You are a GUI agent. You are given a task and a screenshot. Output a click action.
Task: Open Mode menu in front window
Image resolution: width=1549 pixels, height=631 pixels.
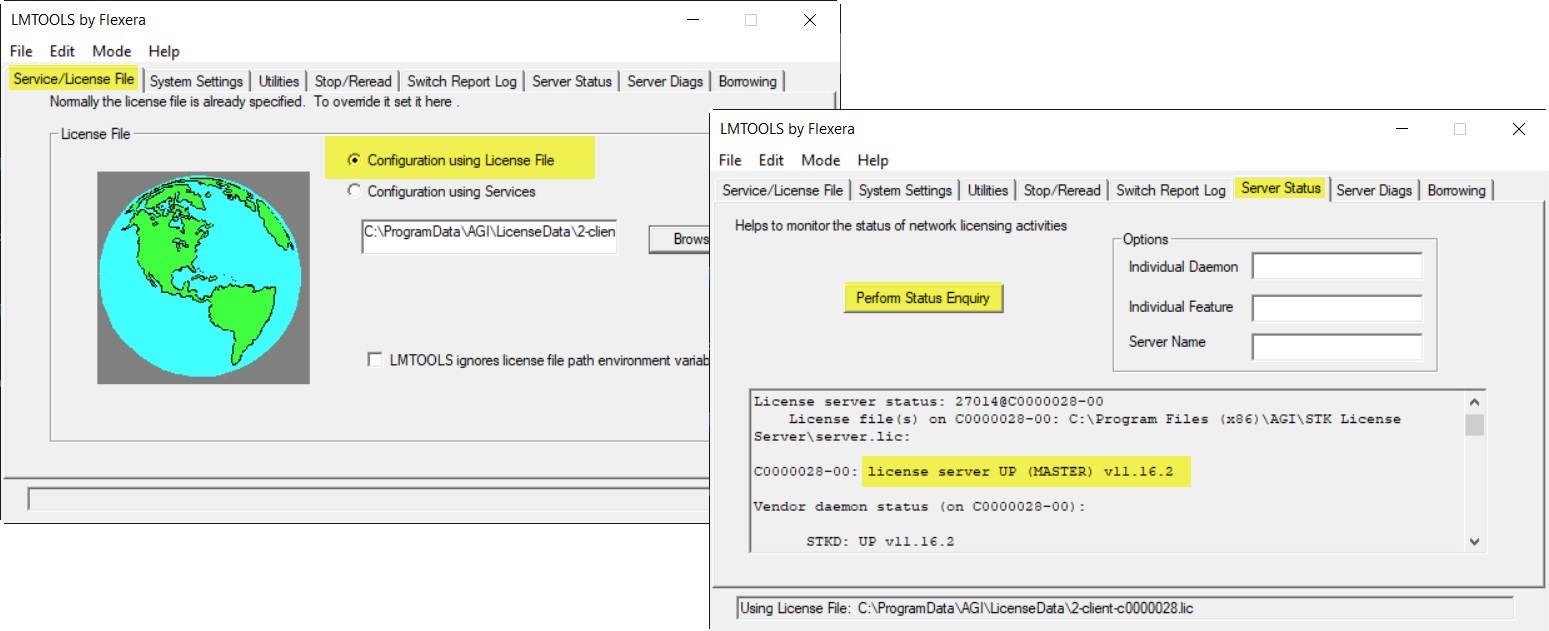pyautogui.click(x=821, y=160)
